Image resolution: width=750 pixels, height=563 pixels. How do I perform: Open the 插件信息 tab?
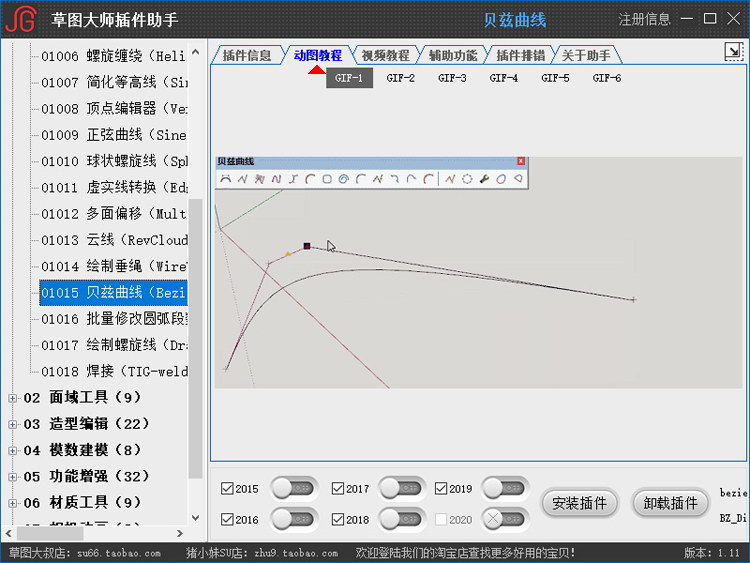pyautogui.click(x=247, y=55)
